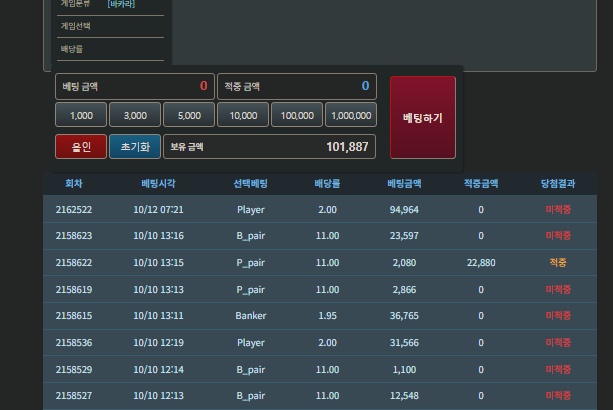Click the bet amount 23,597
The width and height of the screenshot is (613, 410).
[x=404, y=236]
